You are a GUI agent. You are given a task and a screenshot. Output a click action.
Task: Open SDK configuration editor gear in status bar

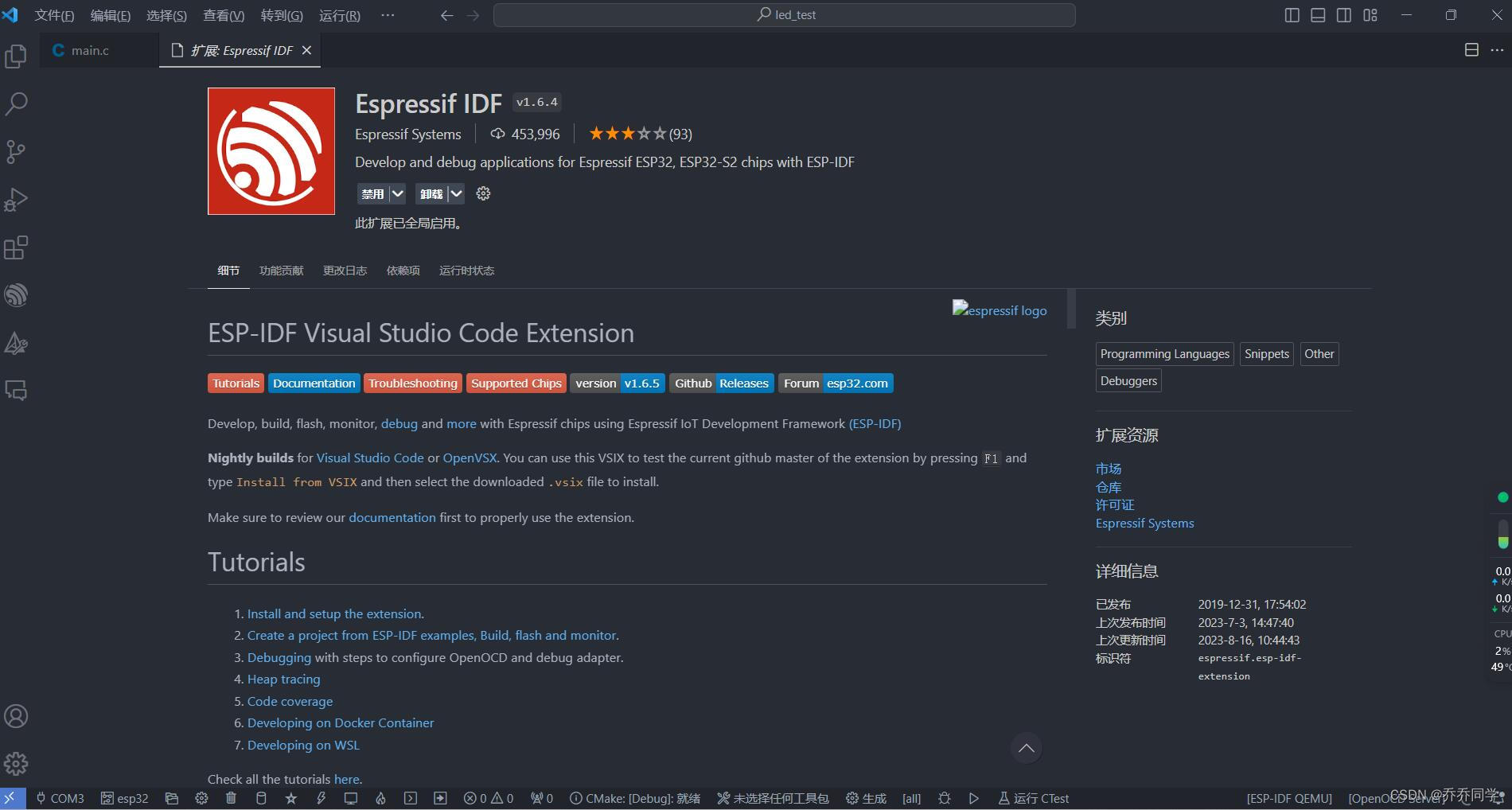click(x=201, y=798)
